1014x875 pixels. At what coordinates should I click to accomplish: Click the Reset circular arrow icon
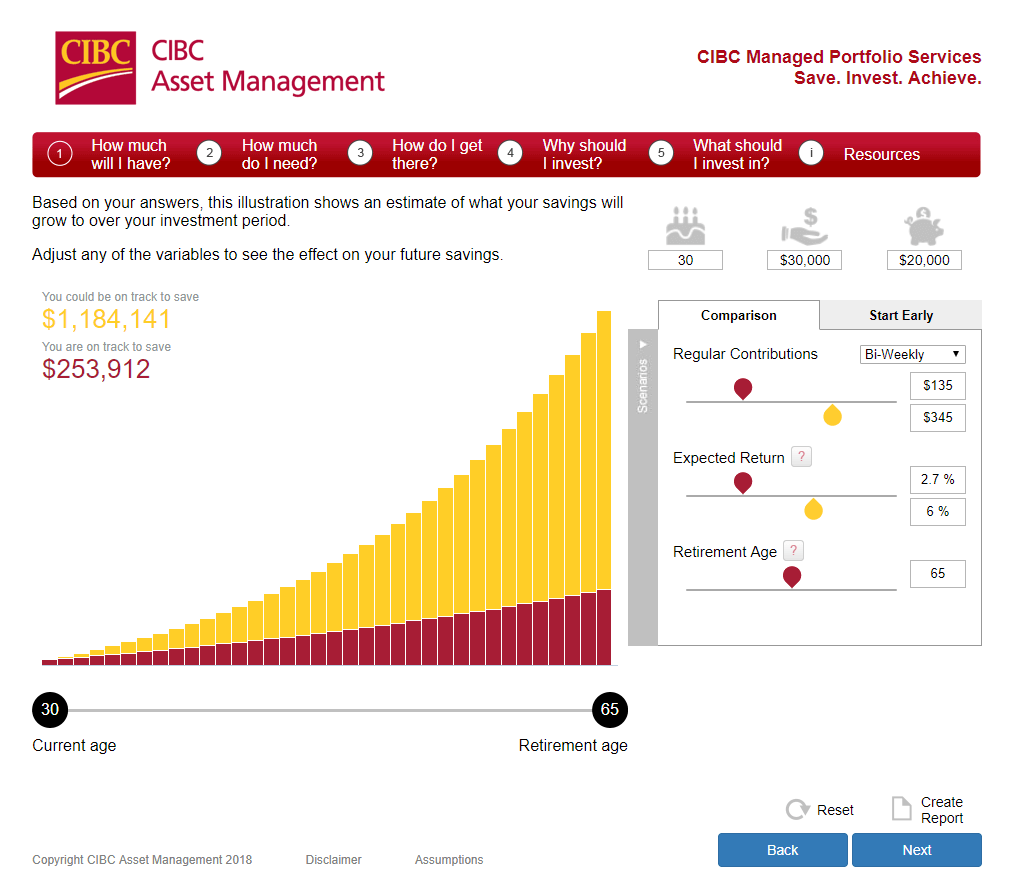coord(798,809)
